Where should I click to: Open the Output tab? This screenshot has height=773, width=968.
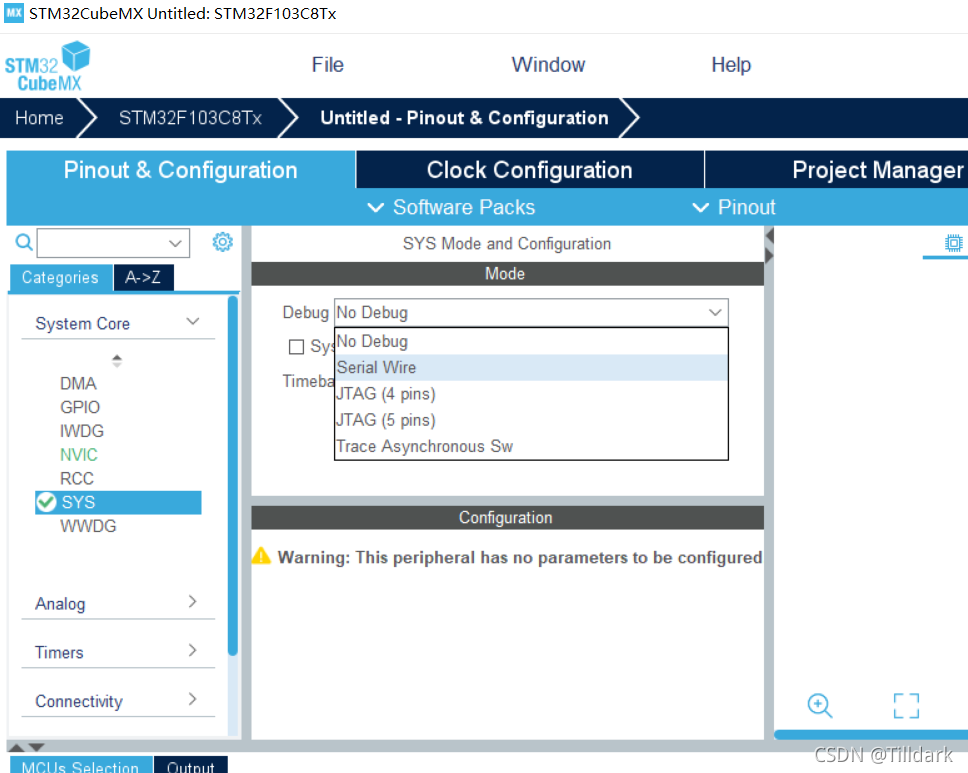(191, 765)
